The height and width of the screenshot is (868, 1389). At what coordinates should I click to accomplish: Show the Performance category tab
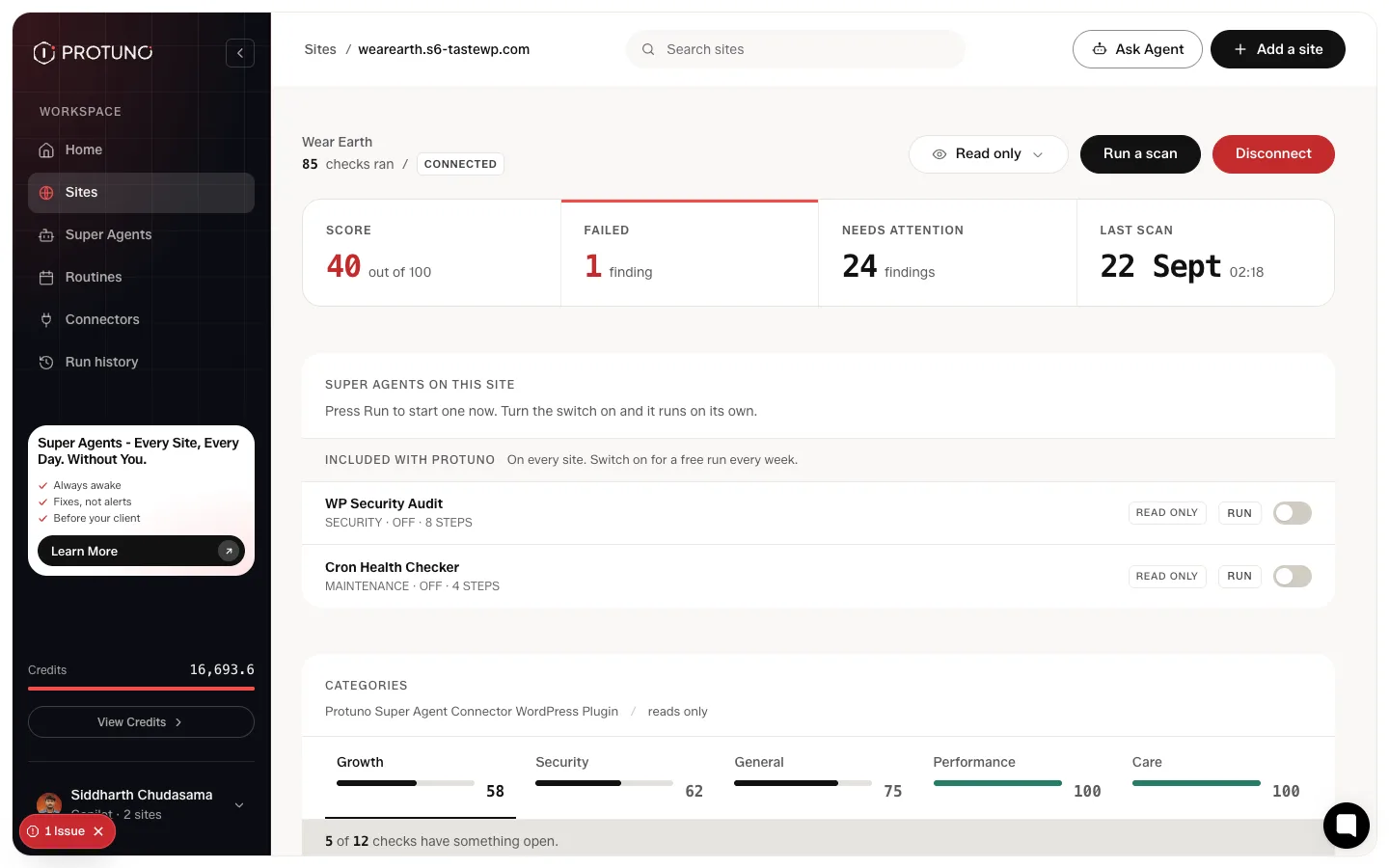point(1017,778)
